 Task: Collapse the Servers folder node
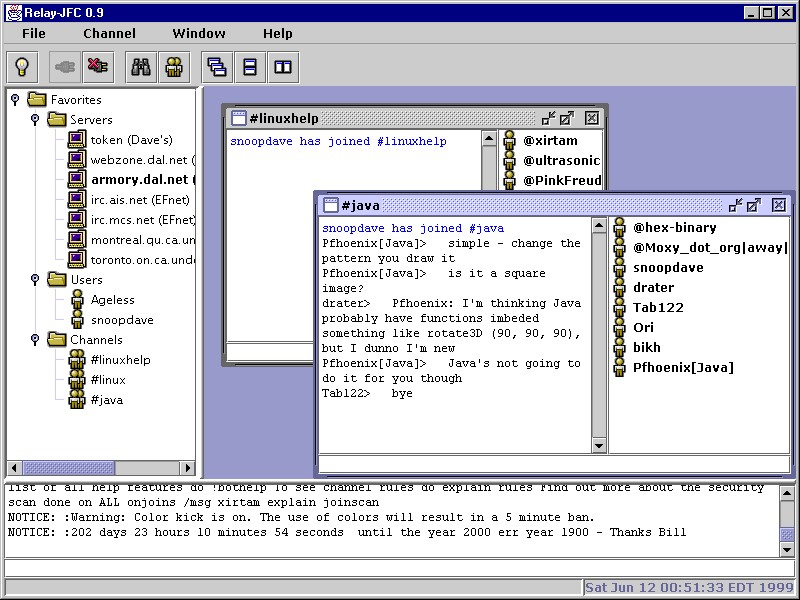tap(34, 119)
